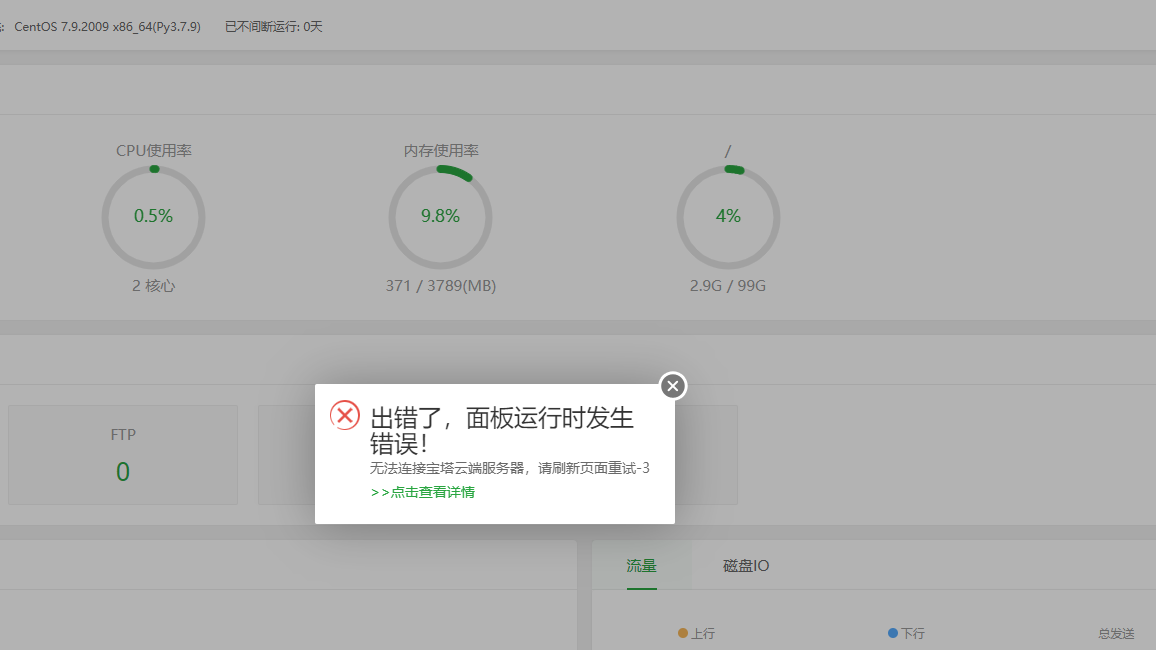Click the 总发送 label in traffic panel
Image resolution: width=1156 pixels, height=650 pixels.
(x=1116, y=633)
